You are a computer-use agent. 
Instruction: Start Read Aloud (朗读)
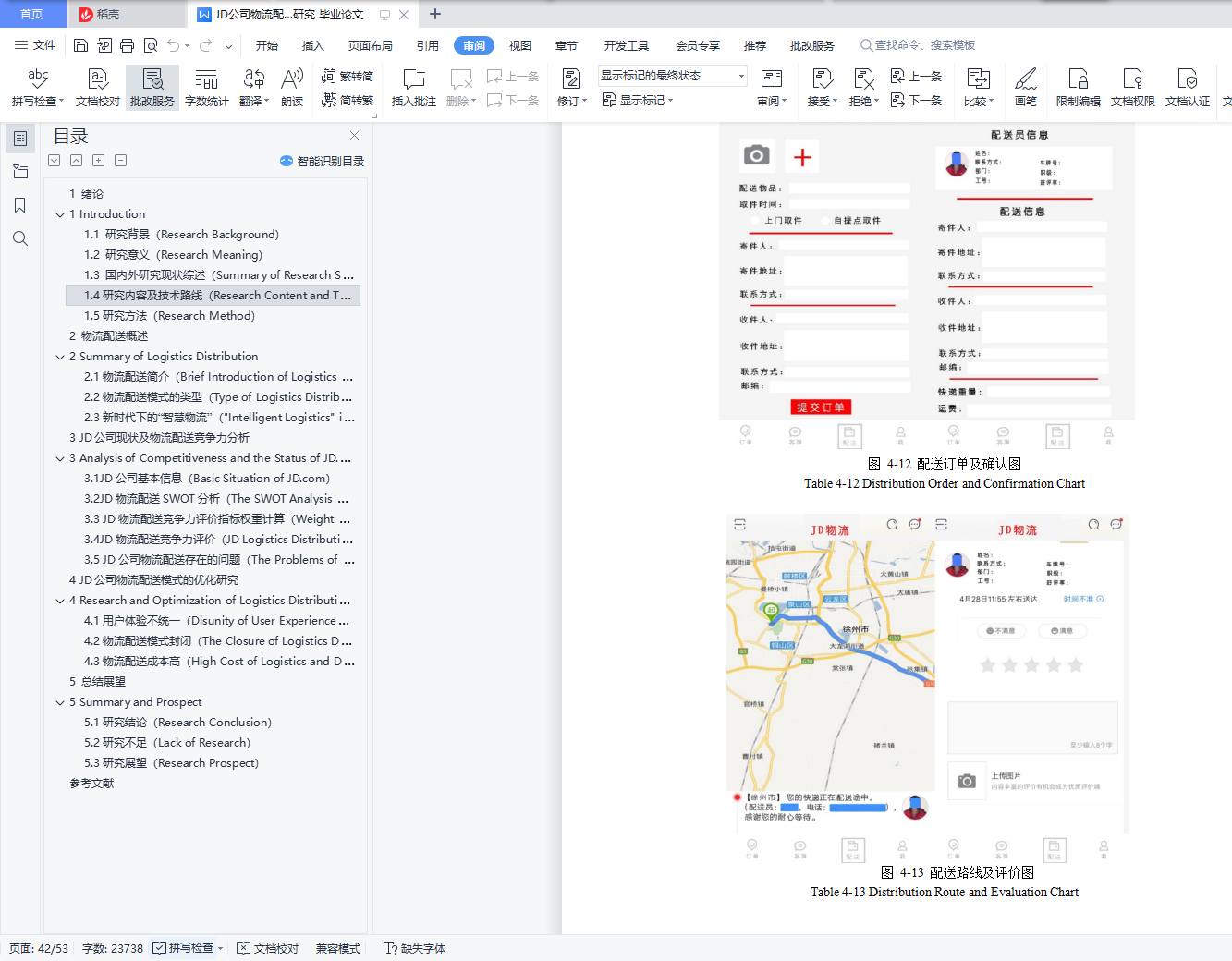292,88
